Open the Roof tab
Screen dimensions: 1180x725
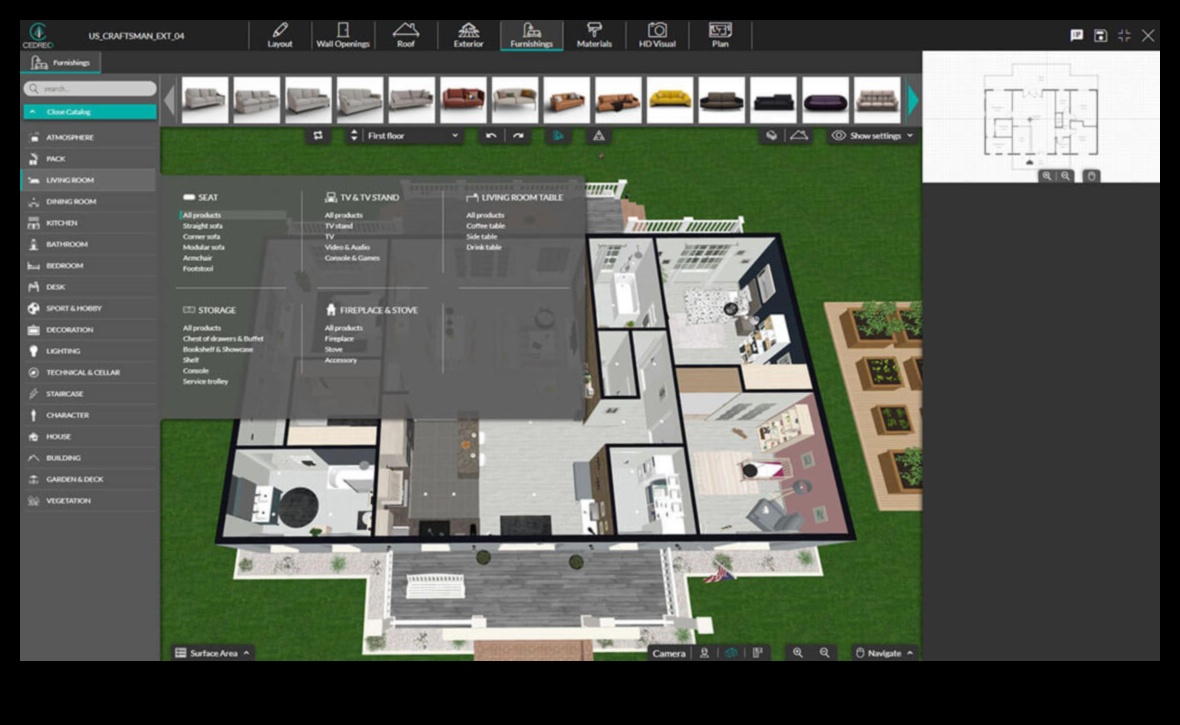click(405, 35)
